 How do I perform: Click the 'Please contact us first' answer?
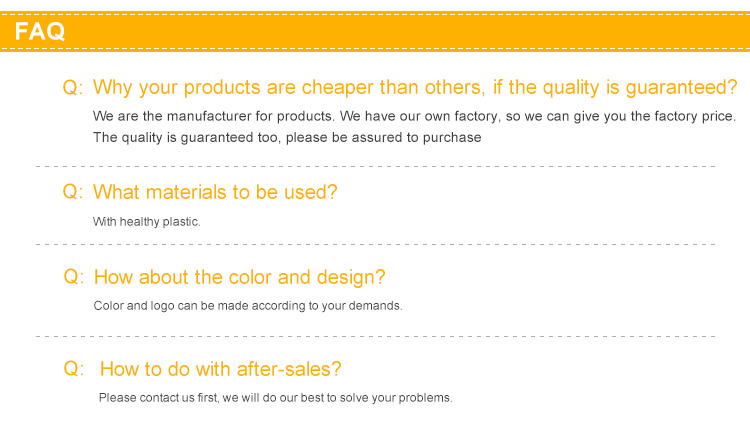tap(276, 398)
